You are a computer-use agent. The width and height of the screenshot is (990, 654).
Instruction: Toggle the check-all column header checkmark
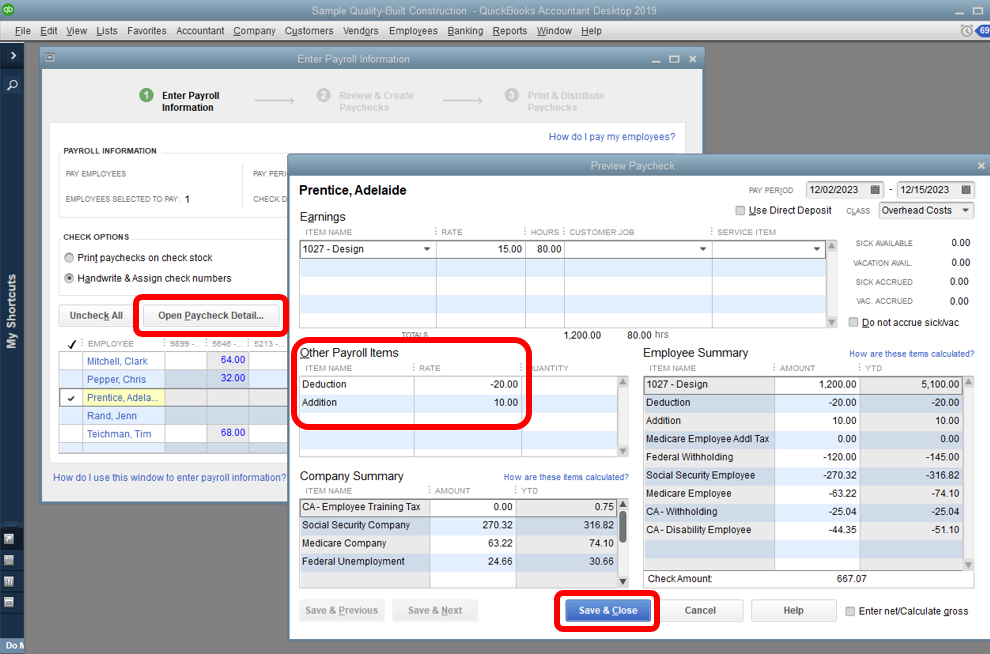point(71,344)
